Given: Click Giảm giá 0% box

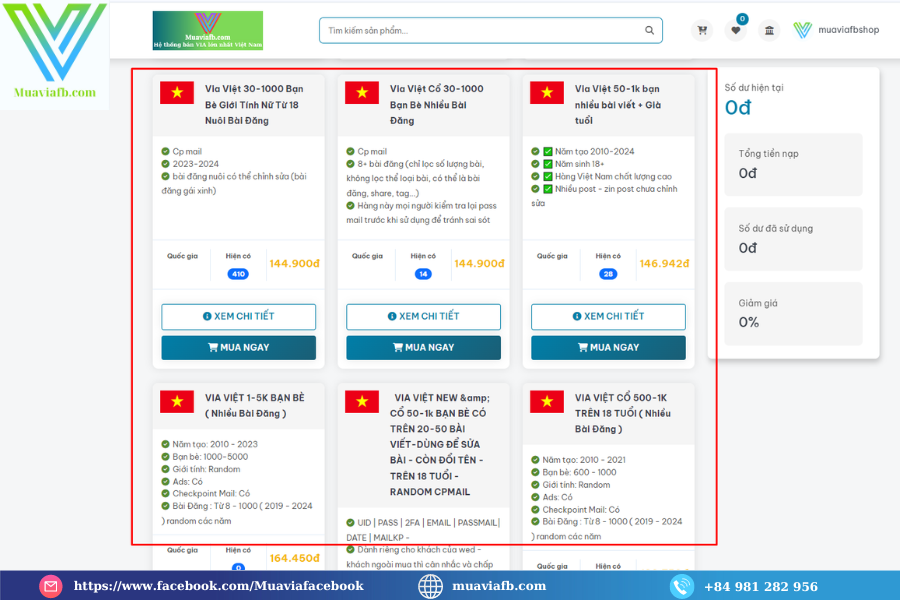Looking at the screenshot, I should (793, 313).
